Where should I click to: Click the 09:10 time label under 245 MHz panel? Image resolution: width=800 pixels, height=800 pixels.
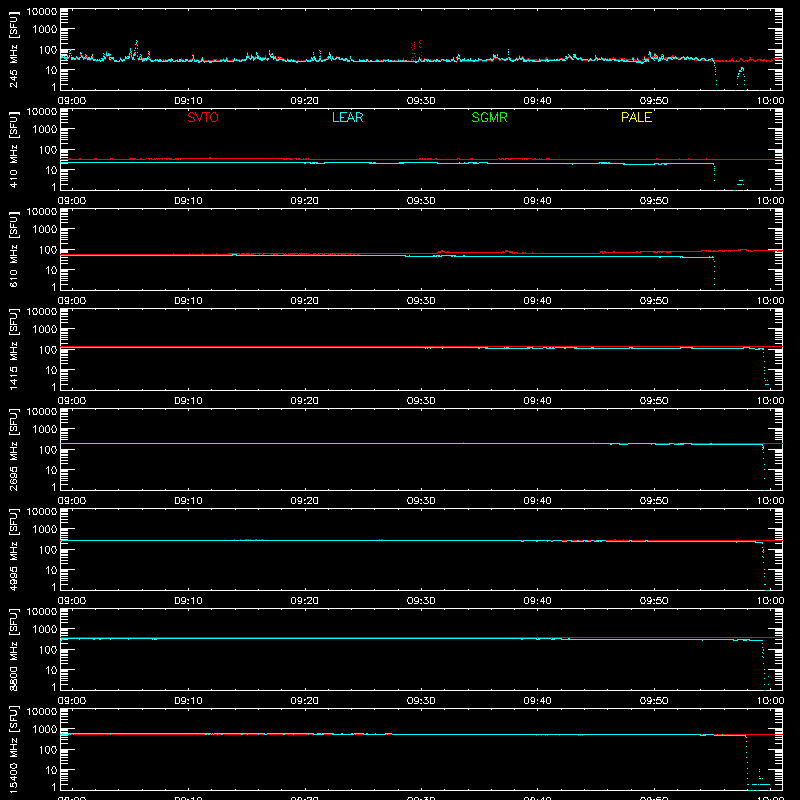click(188, 101)
